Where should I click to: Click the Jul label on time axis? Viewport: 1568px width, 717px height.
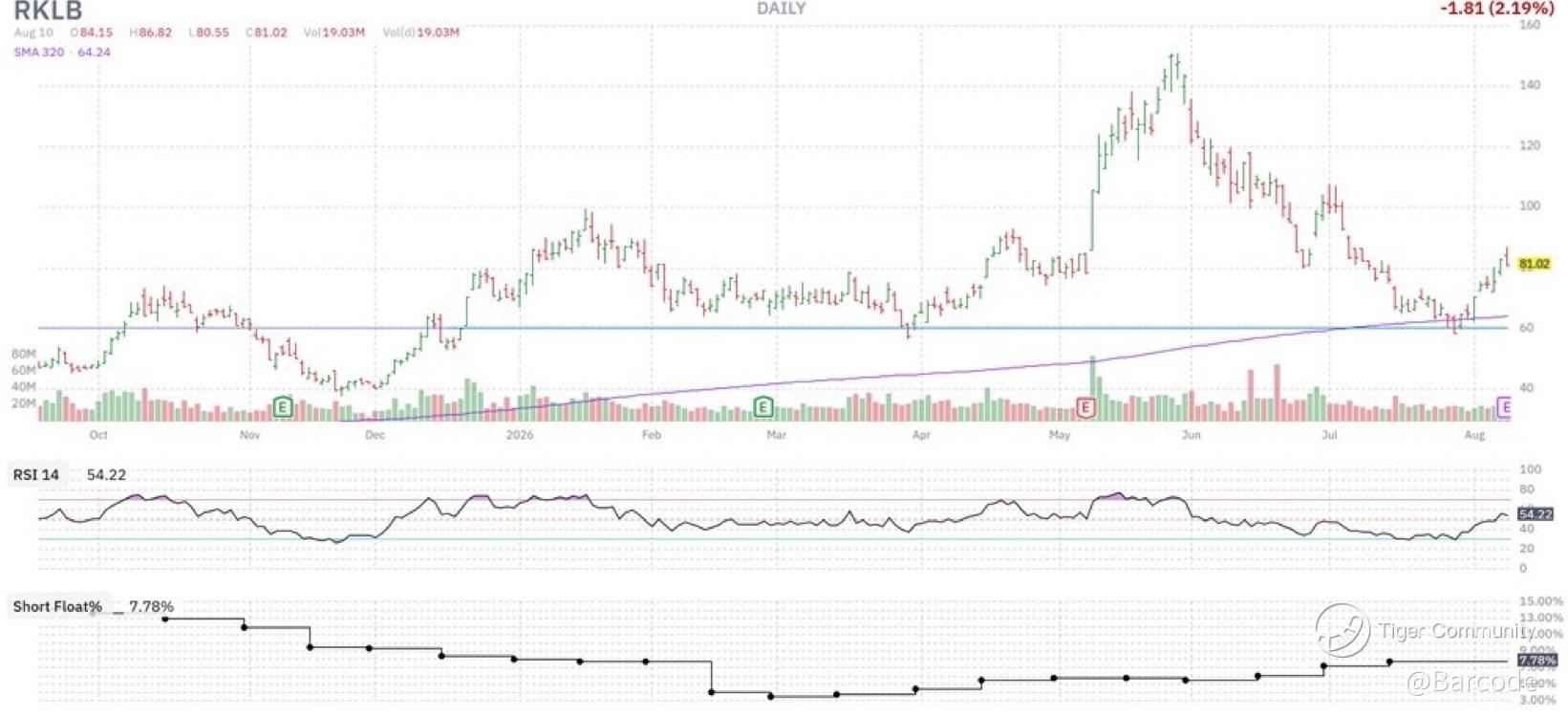tap(1329, 435)
